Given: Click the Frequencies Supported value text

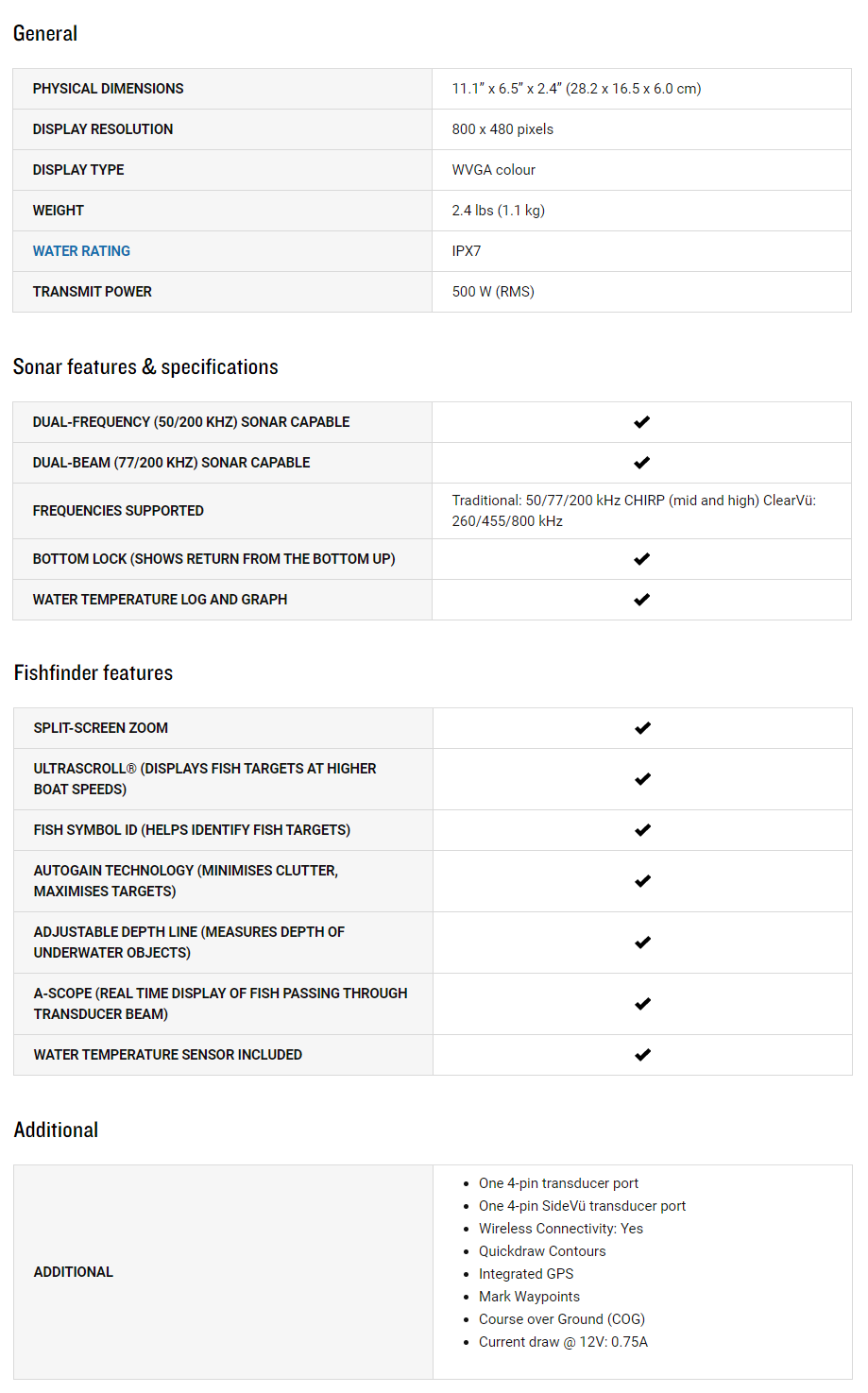Looking at the screenshot, I should 634,511.
